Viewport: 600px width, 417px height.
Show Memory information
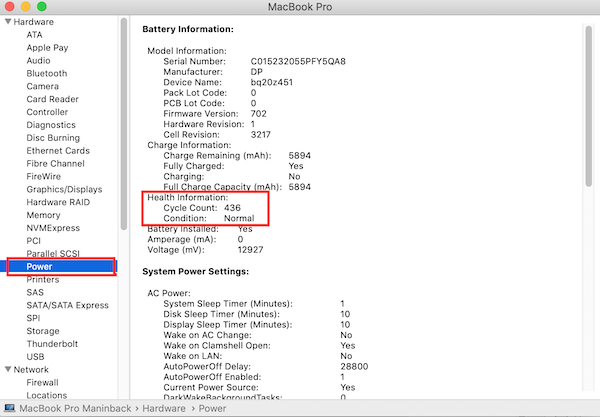tap(43, 215)
